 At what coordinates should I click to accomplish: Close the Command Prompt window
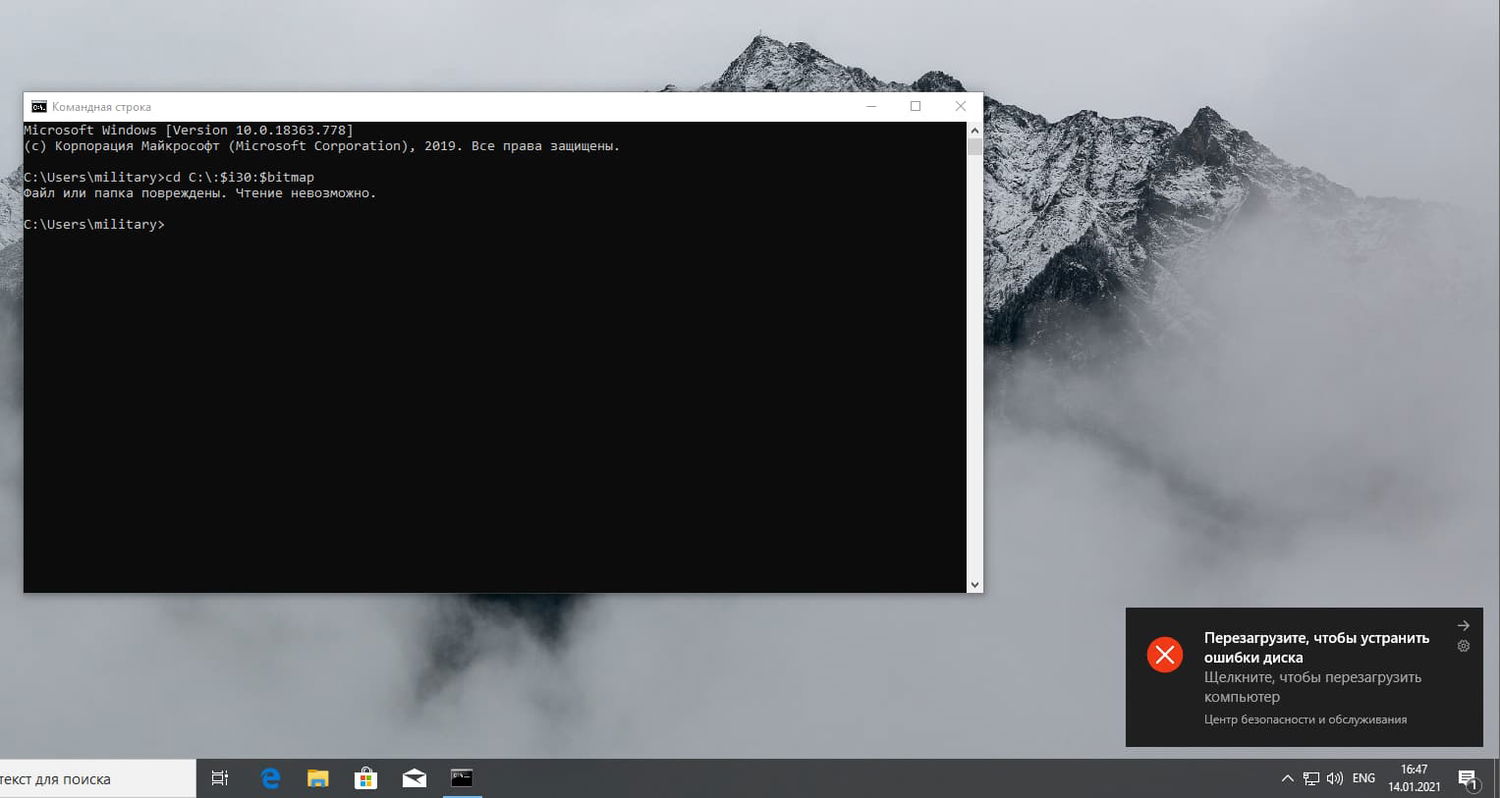coord(960,106)
